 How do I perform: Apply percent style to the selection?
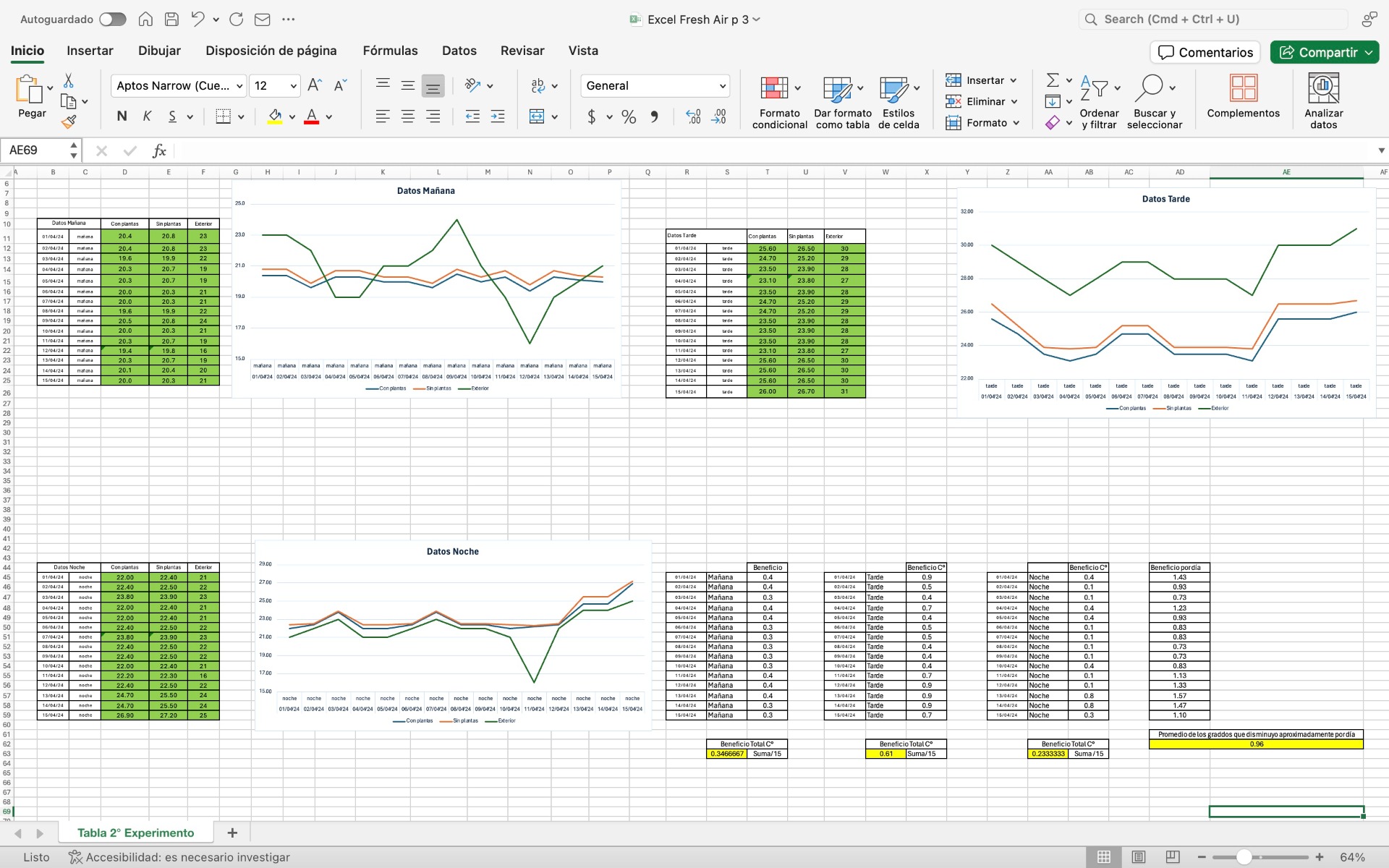[x=629, y=116]
